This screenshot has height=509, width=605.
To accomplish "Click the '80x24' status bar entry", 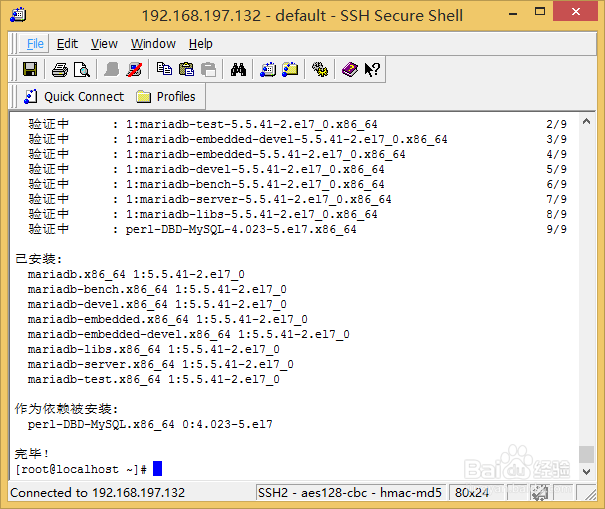I will [x=471, y=493].
